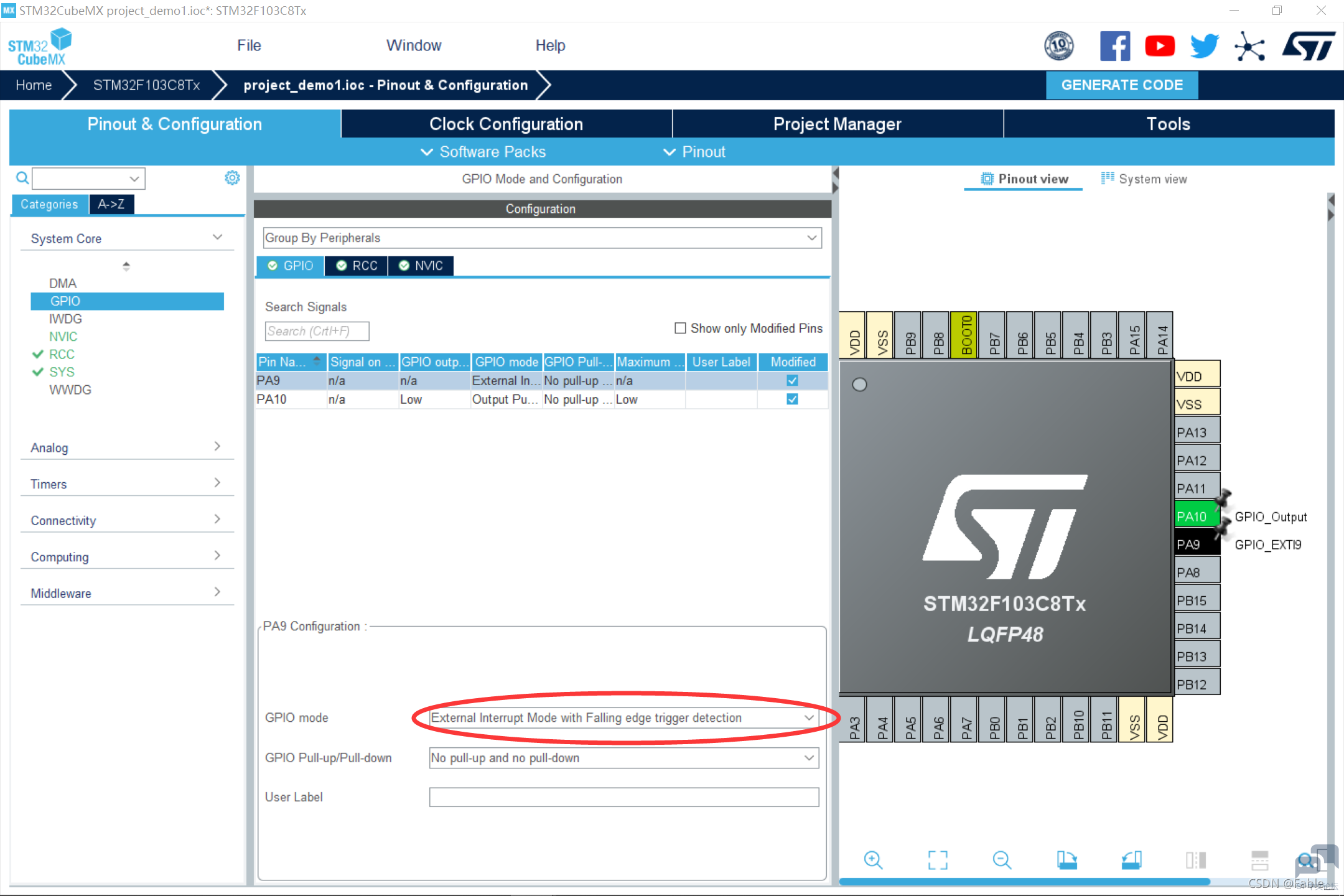Expand the Software Packs menu
The width and height of the screenshot is (1344, 896).
point(483,152)
